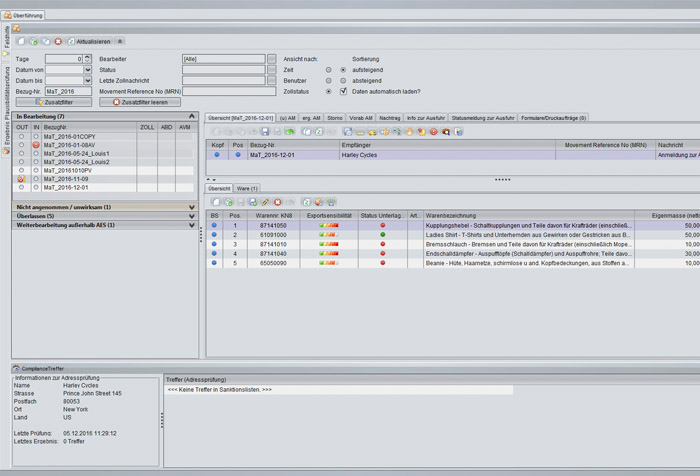Click the Aktualisieren button
Viewport: 700px width, 476px height.
(x=89, y=41)
